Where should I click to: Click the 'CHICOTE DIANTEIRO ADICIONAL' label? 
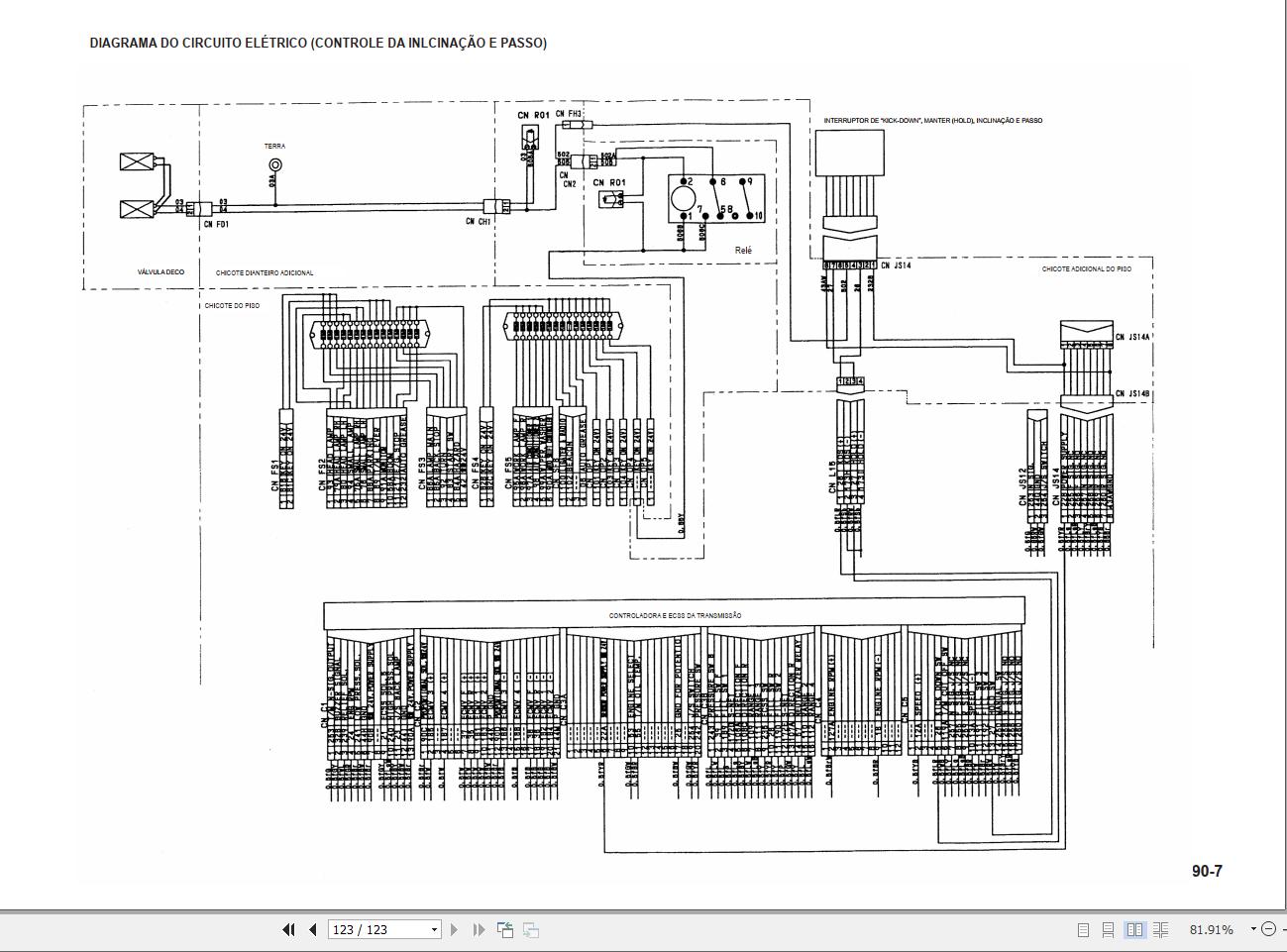click(x=265, y=272)
